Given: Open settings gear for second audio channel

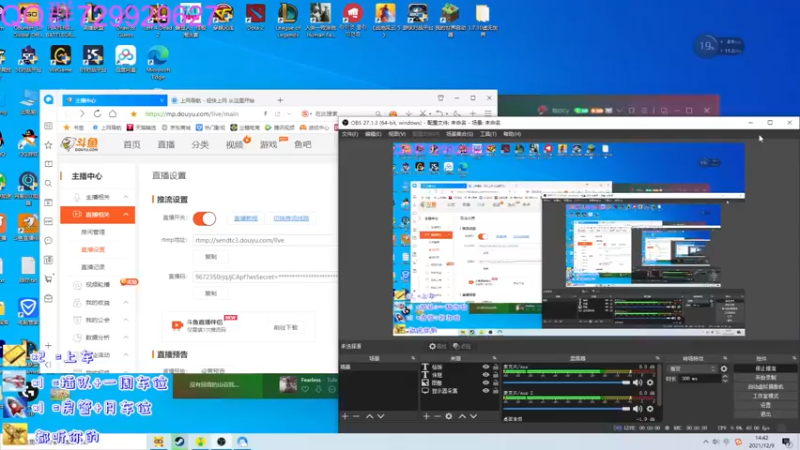Looking at the screenshot, I should (650, 409).
